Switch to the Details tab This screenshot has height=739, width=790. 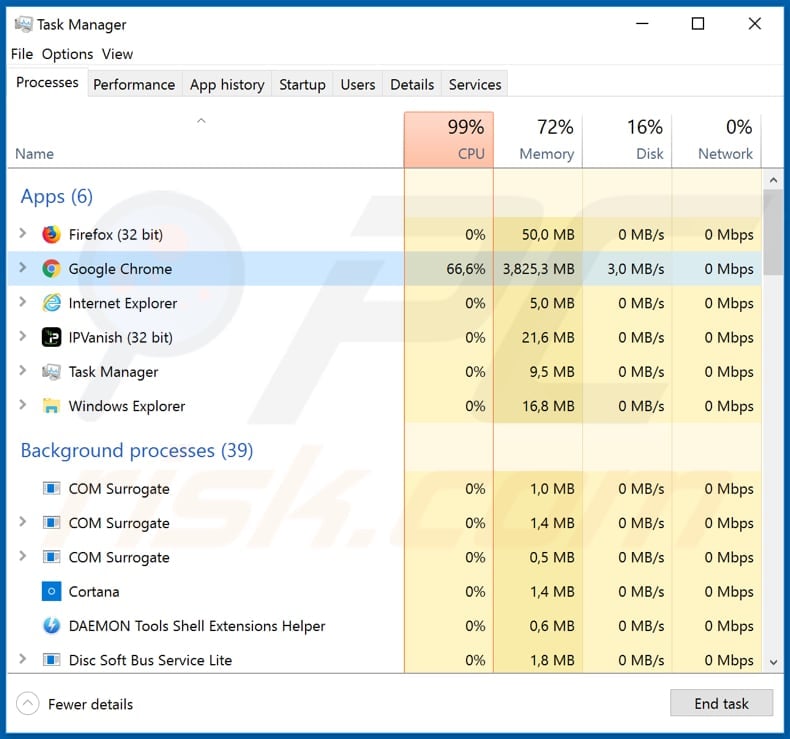[412, 85]
